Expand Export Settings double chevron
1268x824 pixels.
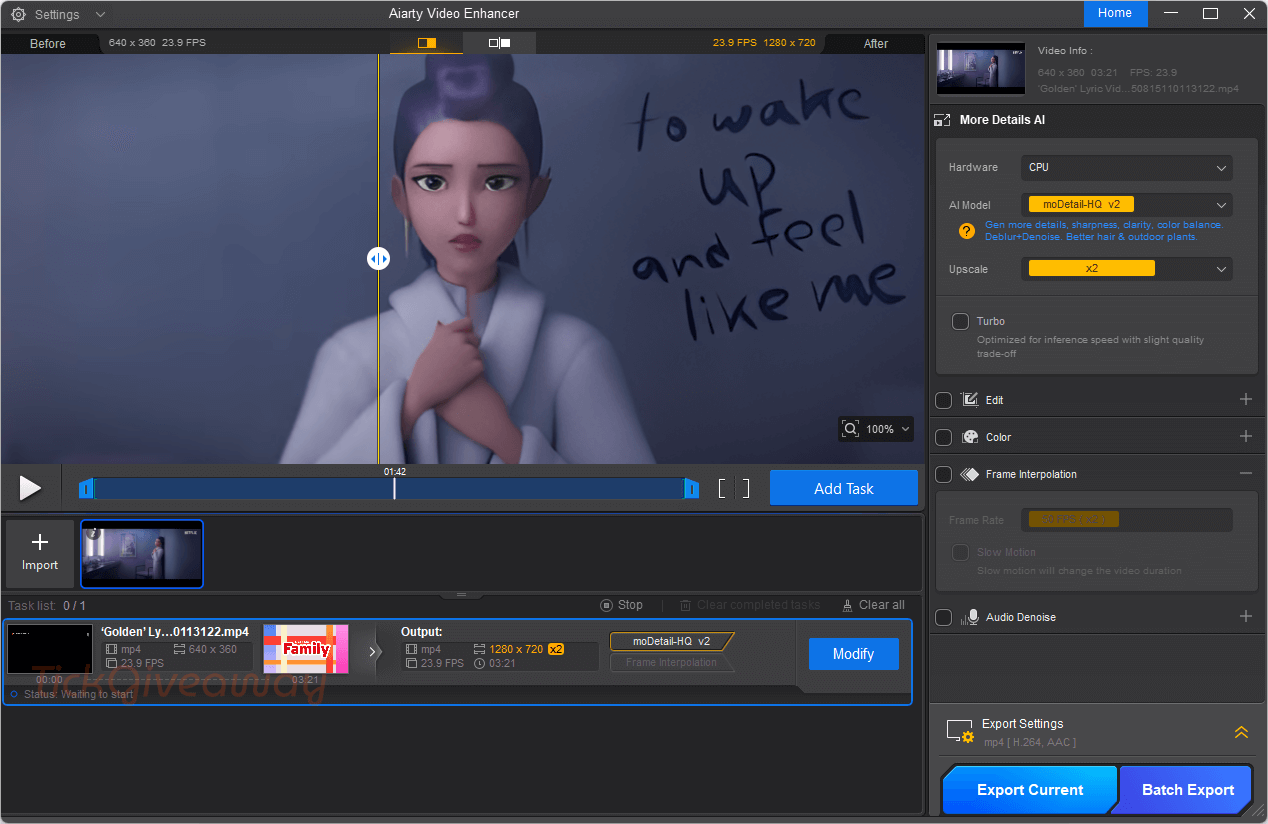(1241, 732)
